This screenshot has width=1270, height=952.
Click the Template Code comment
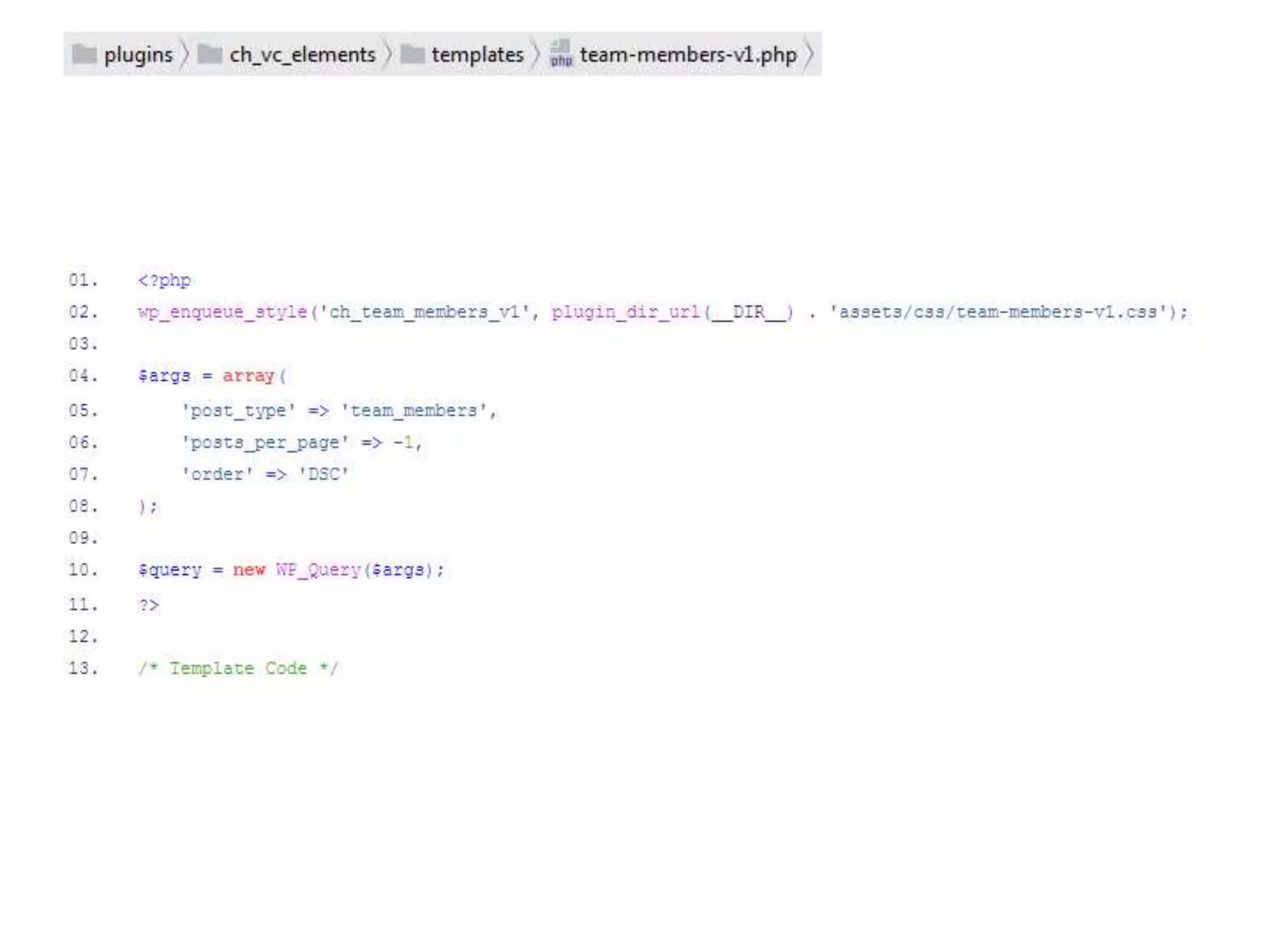click(x=238, y=668)
